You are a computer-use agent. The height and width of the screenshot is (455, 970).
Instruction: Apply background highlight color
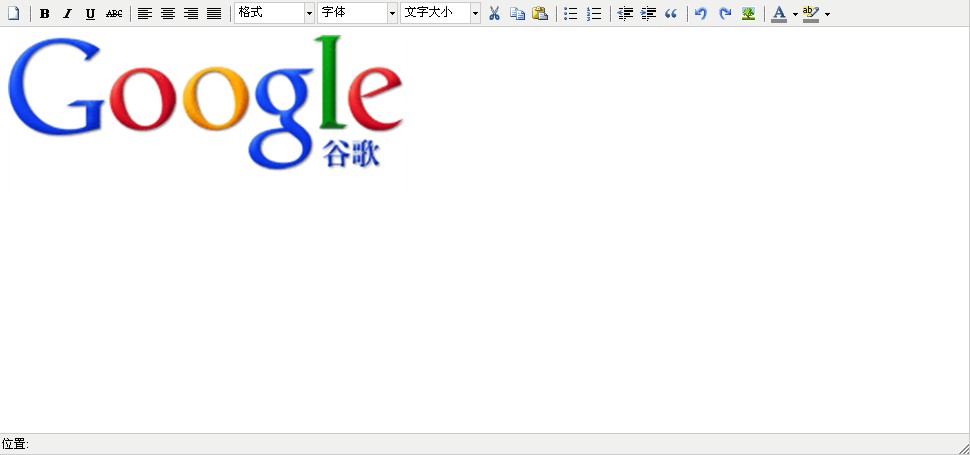(811, 13)
